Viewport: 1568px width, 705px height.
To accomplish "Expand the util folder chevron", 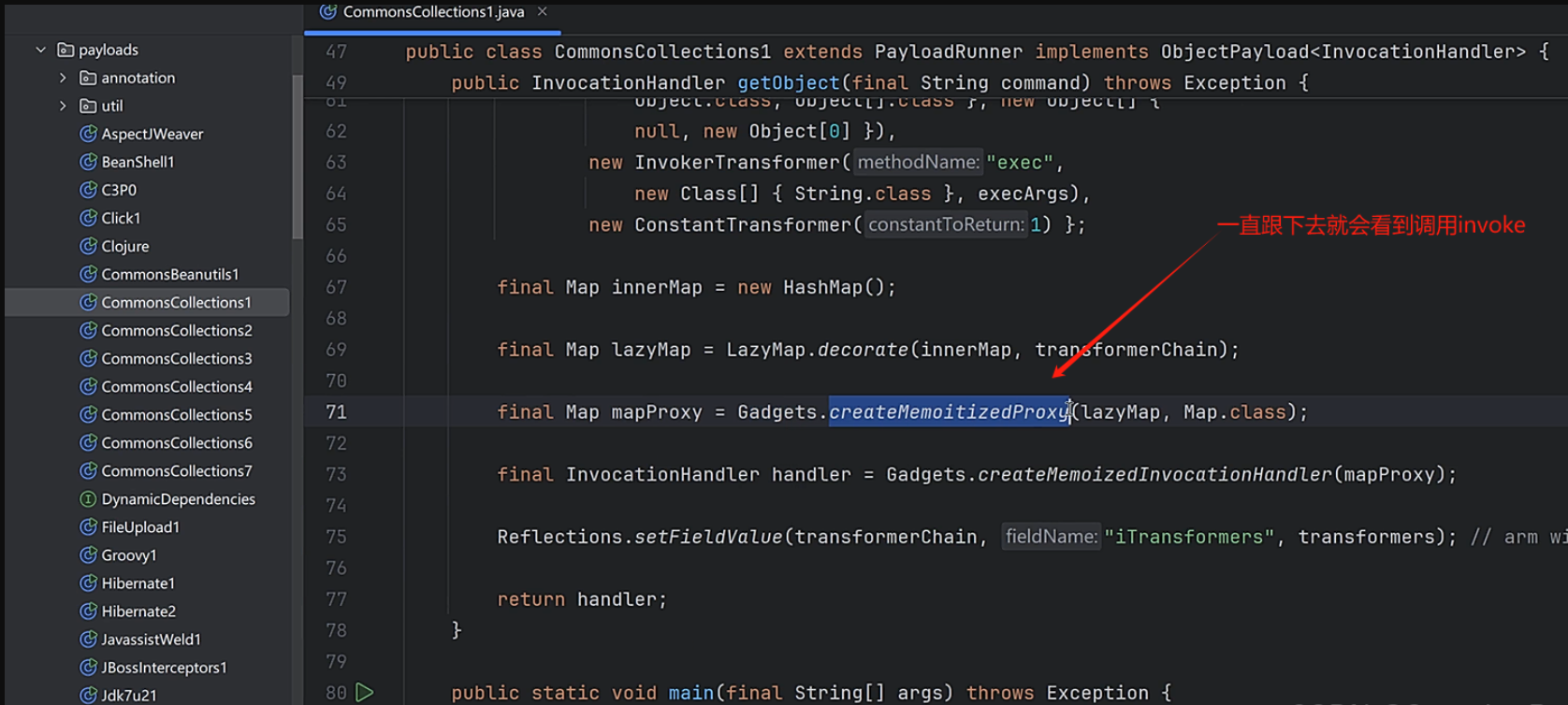I will [x=63, y=106].
